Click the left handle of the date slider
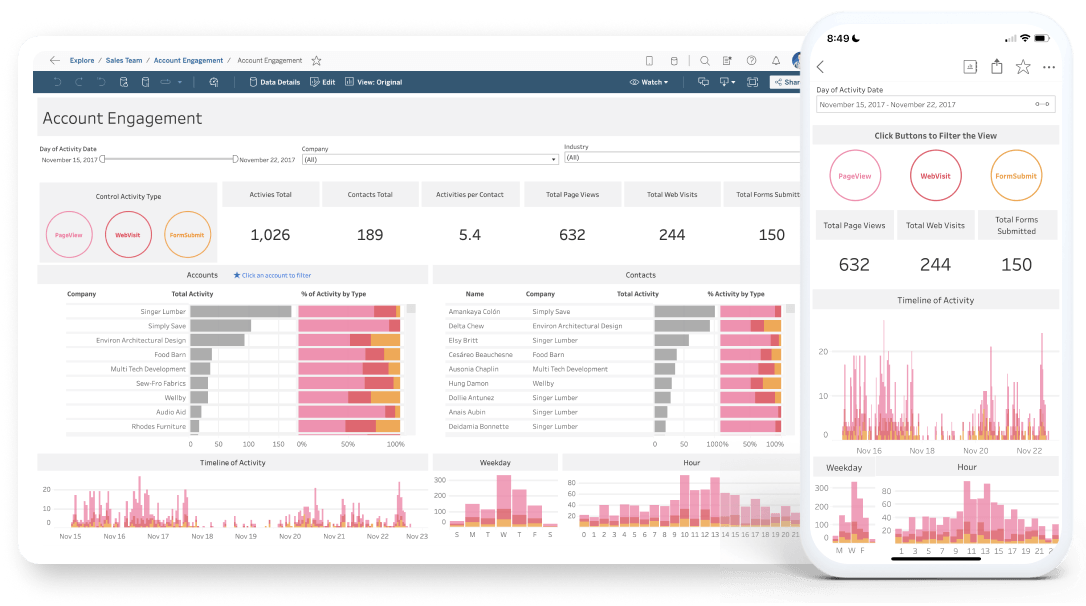Screen dimensions: 1086x606 point(103,159)
